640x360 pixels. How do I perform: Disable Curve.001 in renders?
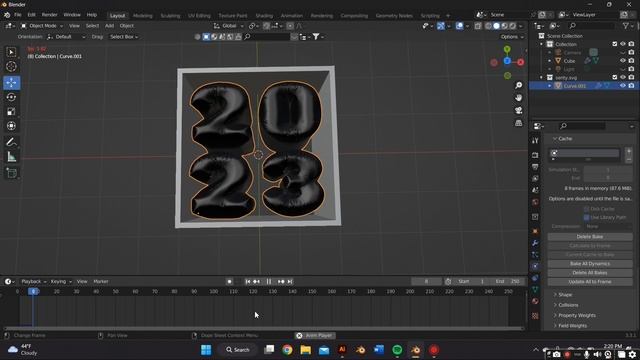point(631,86)
